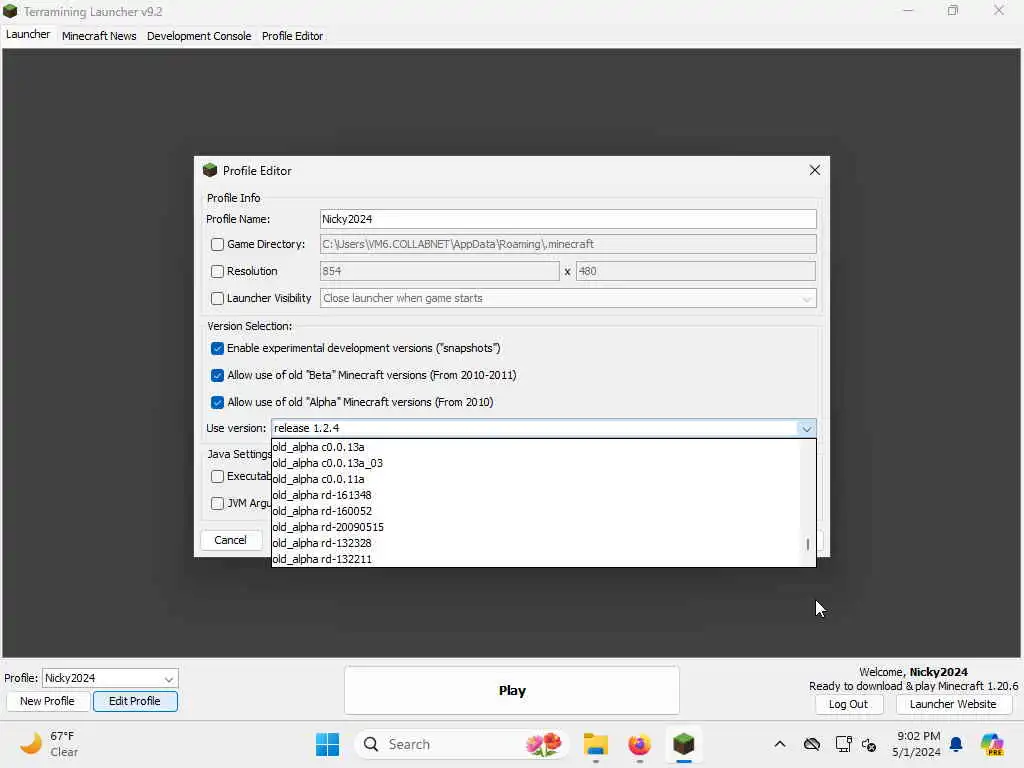The height and width of the screenshot is (768, 1024).
Task: Open File Explorer from the taskbar
Action: pyautogui.click(x=596, y=744)
